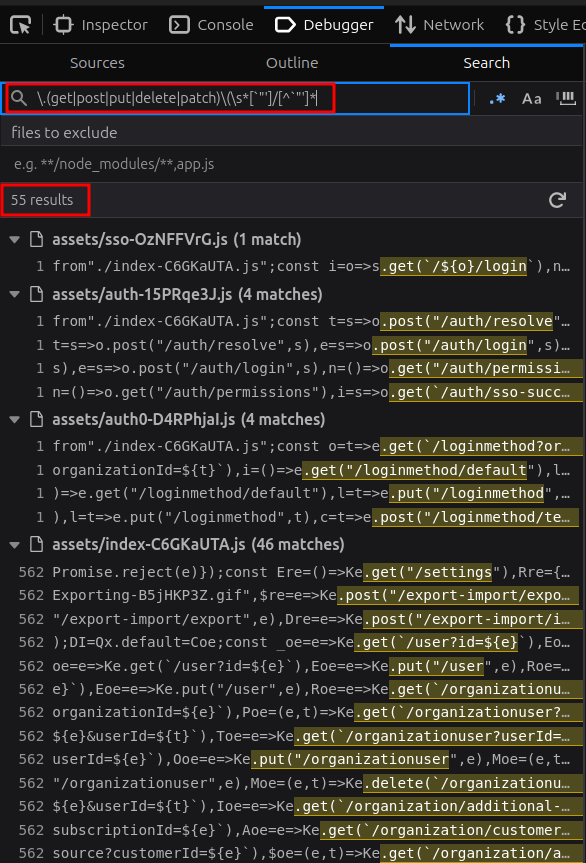Image resolution: width=586 pixels, height=863 pixels.
Task: Collapse assets/sso-OzNFFVrG.js results
Action: click(x=15, y=239)
